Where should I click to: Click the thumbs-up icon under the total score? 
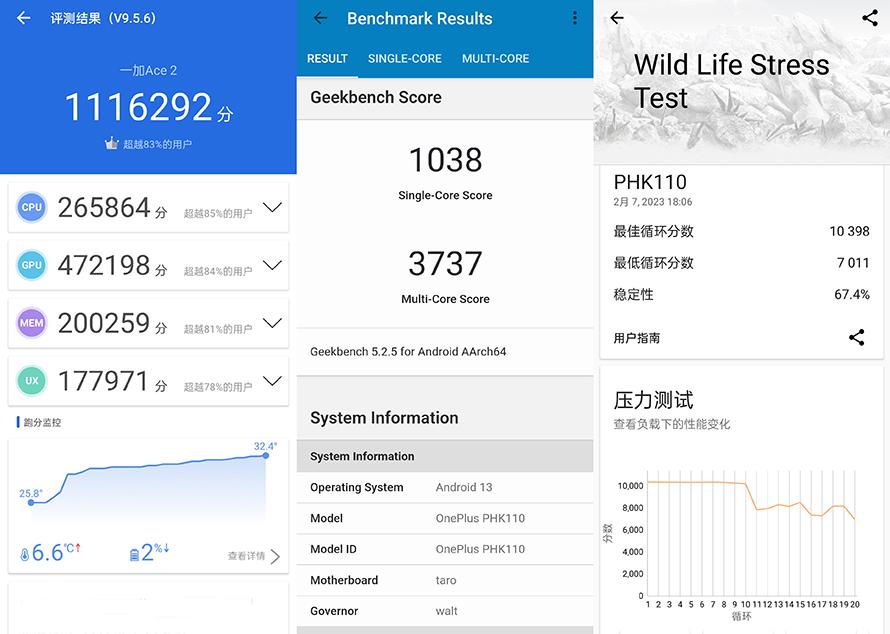point(112,143)
